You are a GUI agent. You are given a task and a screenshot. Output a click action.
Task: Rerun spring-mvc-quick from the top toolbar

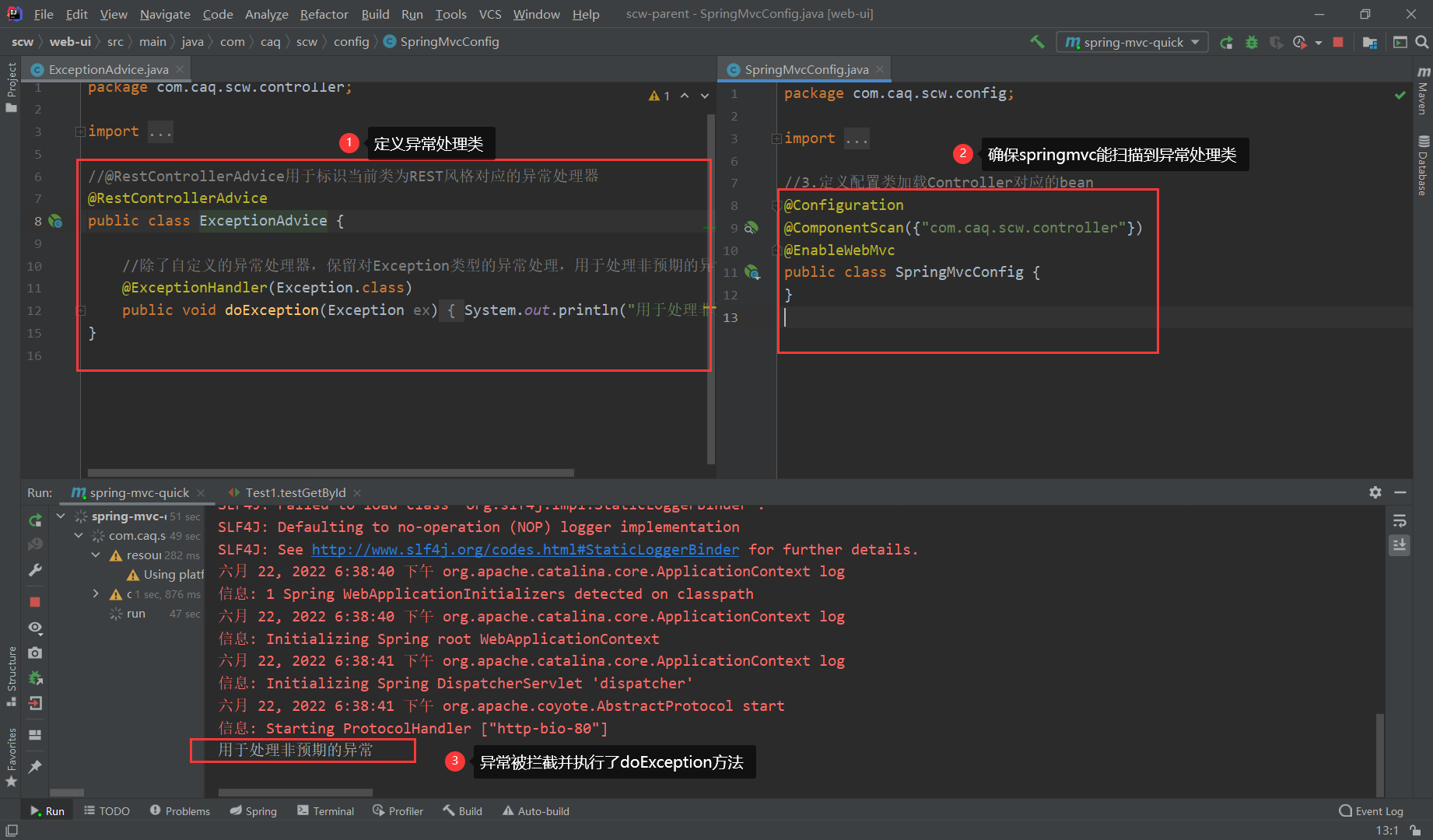(1226, 42)
